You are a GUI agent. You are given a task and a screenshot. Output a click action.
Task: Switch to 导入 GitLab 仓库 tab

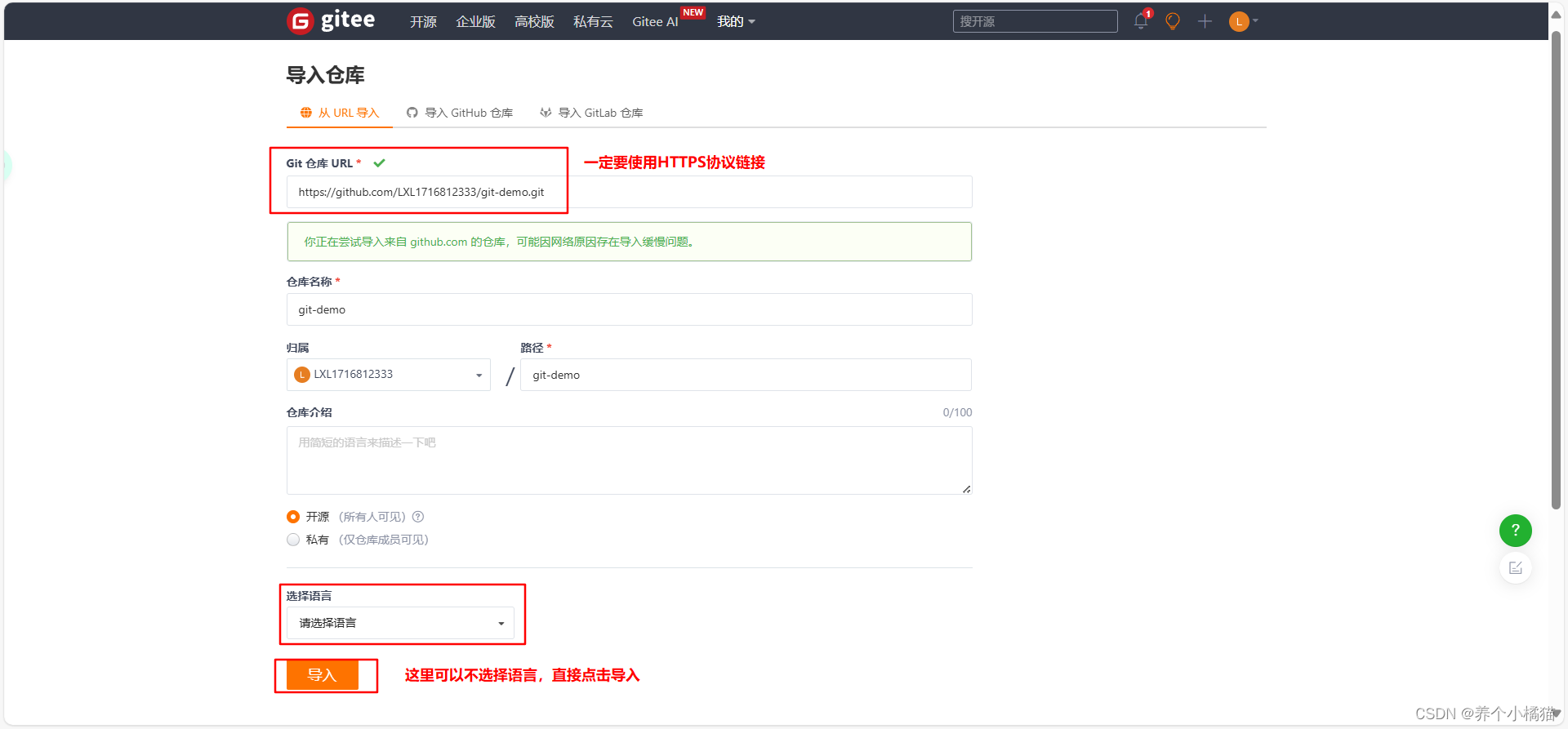click(591, 113)
